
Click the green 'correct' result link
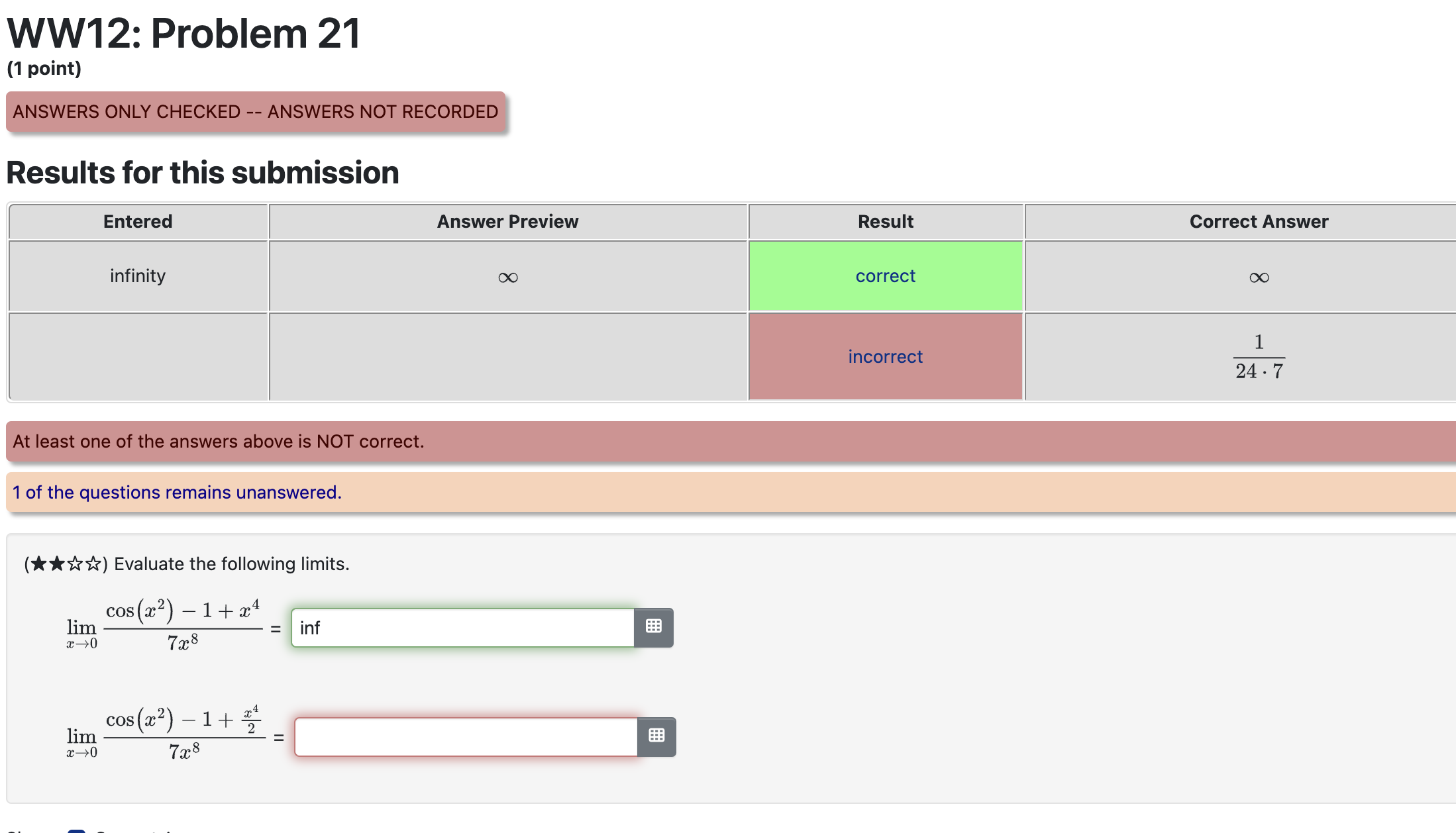pos(885,276)
